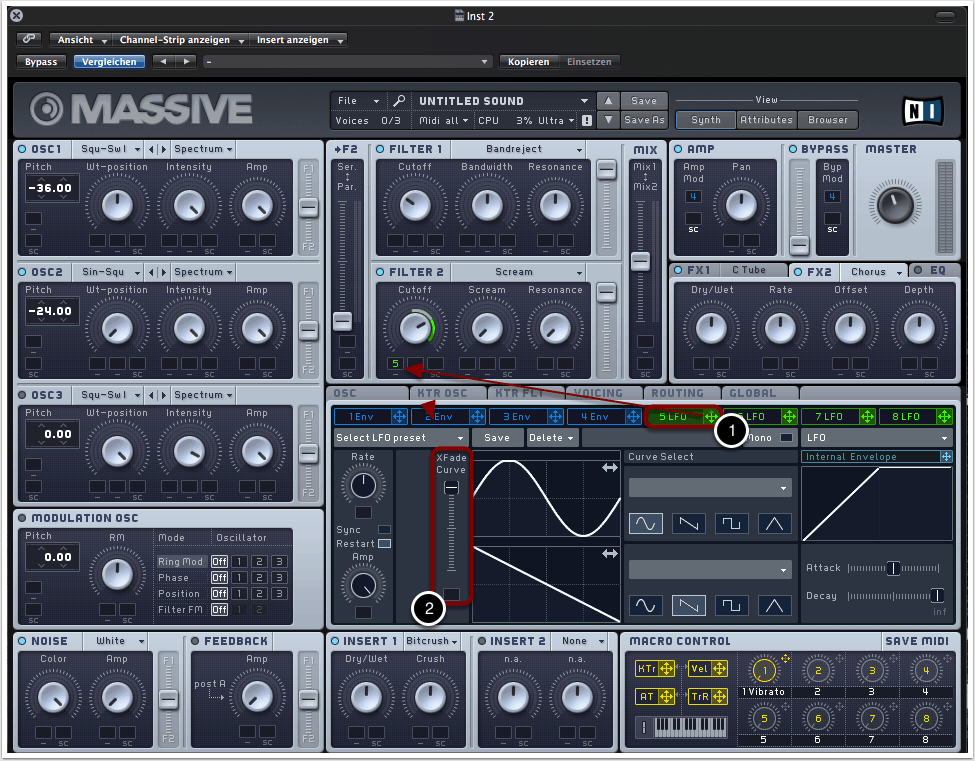The image size is (975, 761).
Task: Click the XFade Curve slider handle
Action: (451, 487)
